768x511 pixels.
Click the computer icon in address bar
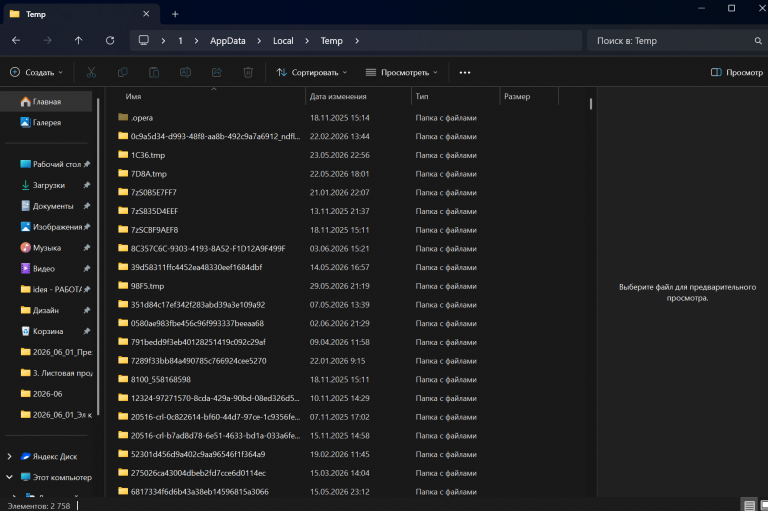point(144,40)
